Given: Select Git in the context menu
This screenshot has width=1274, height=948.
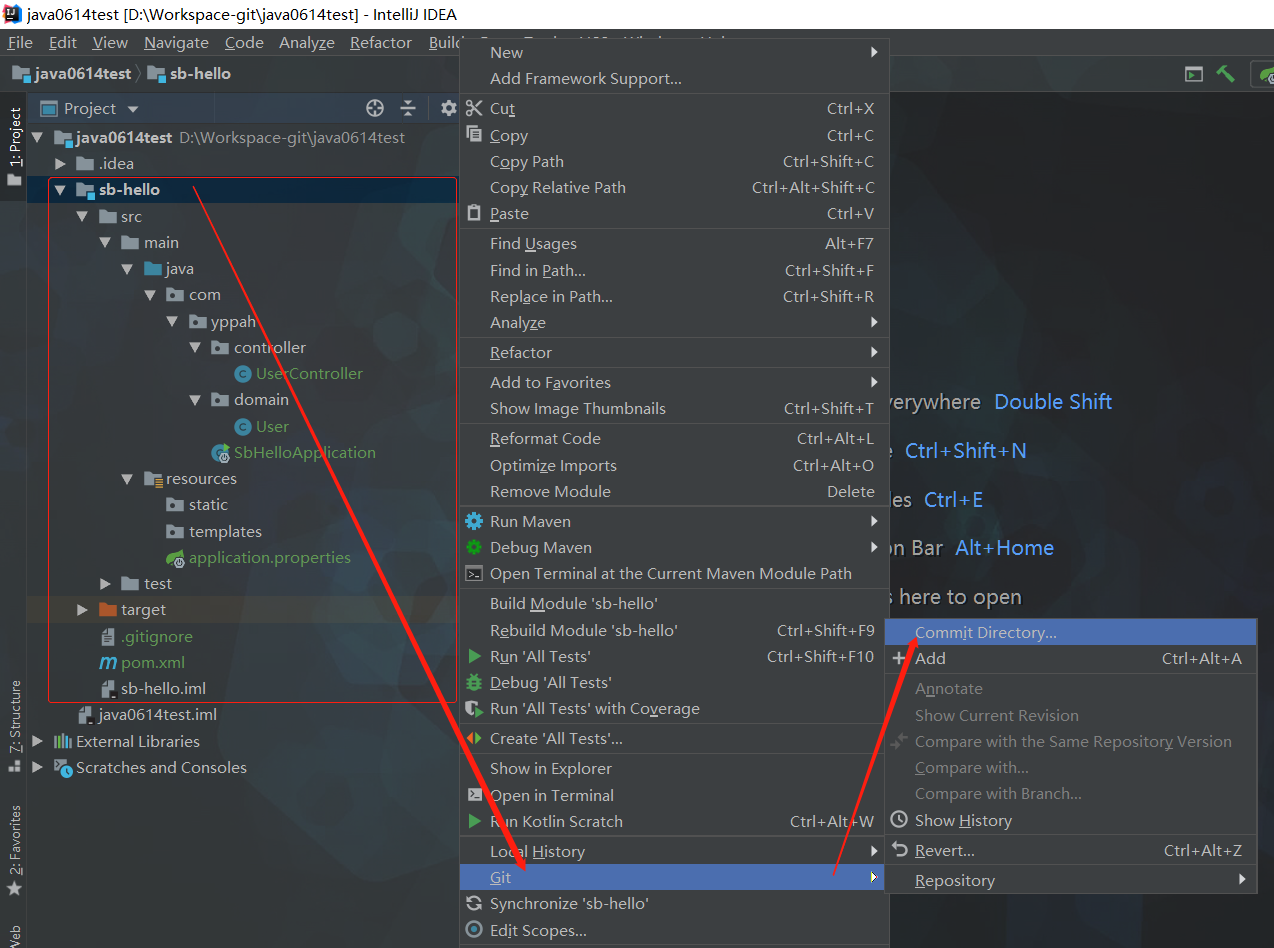Looking at the screenshot, I should pyautogui.click(x=501, y=878).
